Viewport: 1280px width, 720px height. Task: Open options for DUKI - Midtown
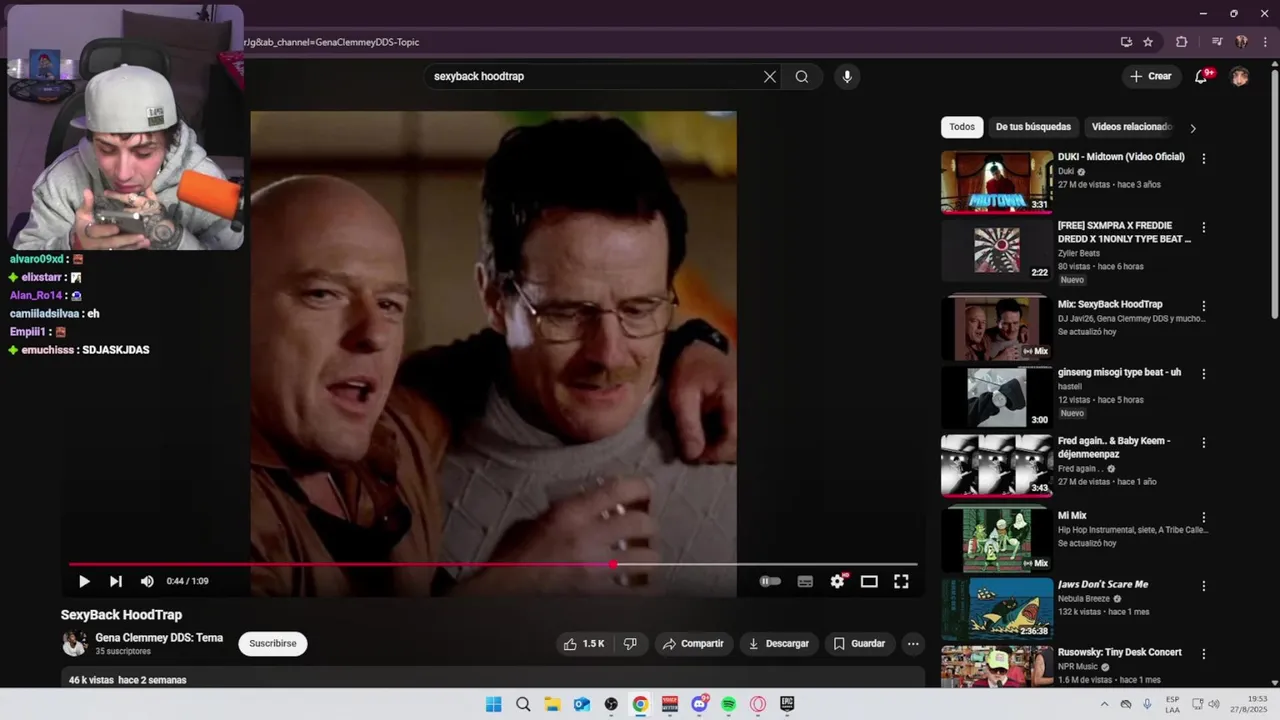[x=1204, y=159]
